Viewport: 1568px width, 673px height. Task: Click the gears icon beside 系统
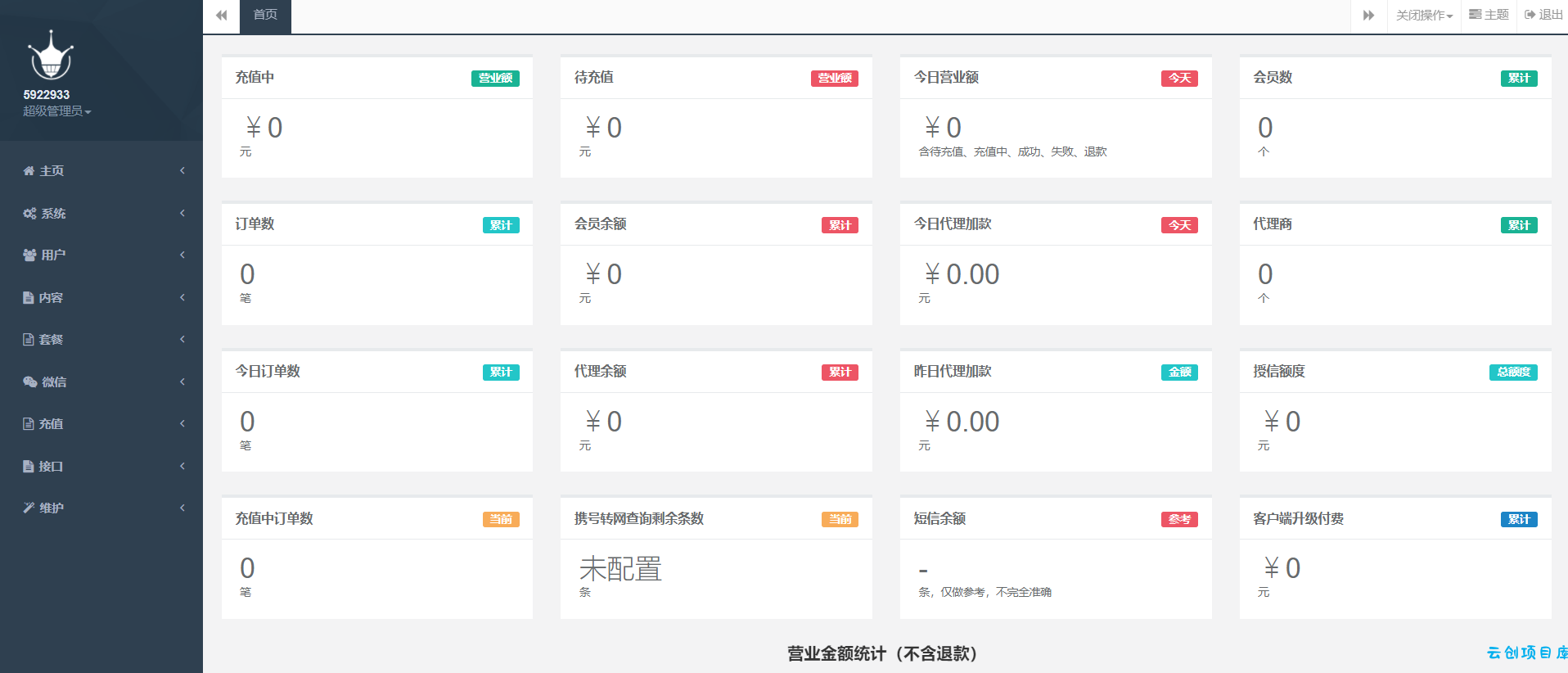tap(29, 214)
